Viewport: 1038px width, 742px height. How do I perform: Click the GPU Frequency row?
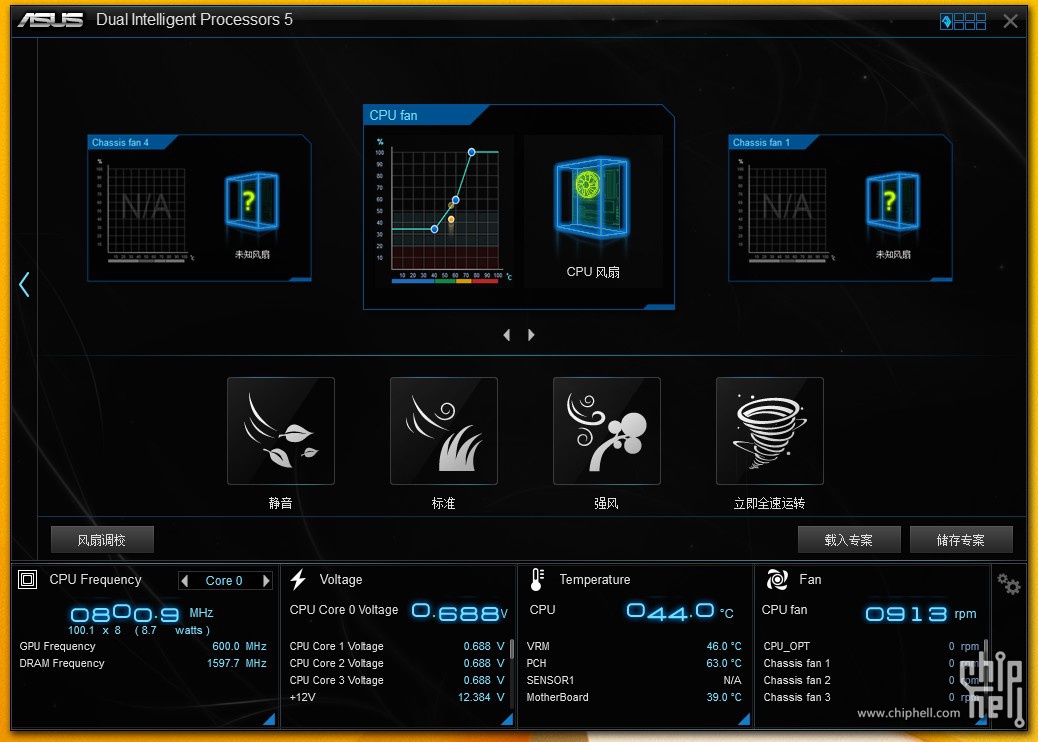coord(143,646)
